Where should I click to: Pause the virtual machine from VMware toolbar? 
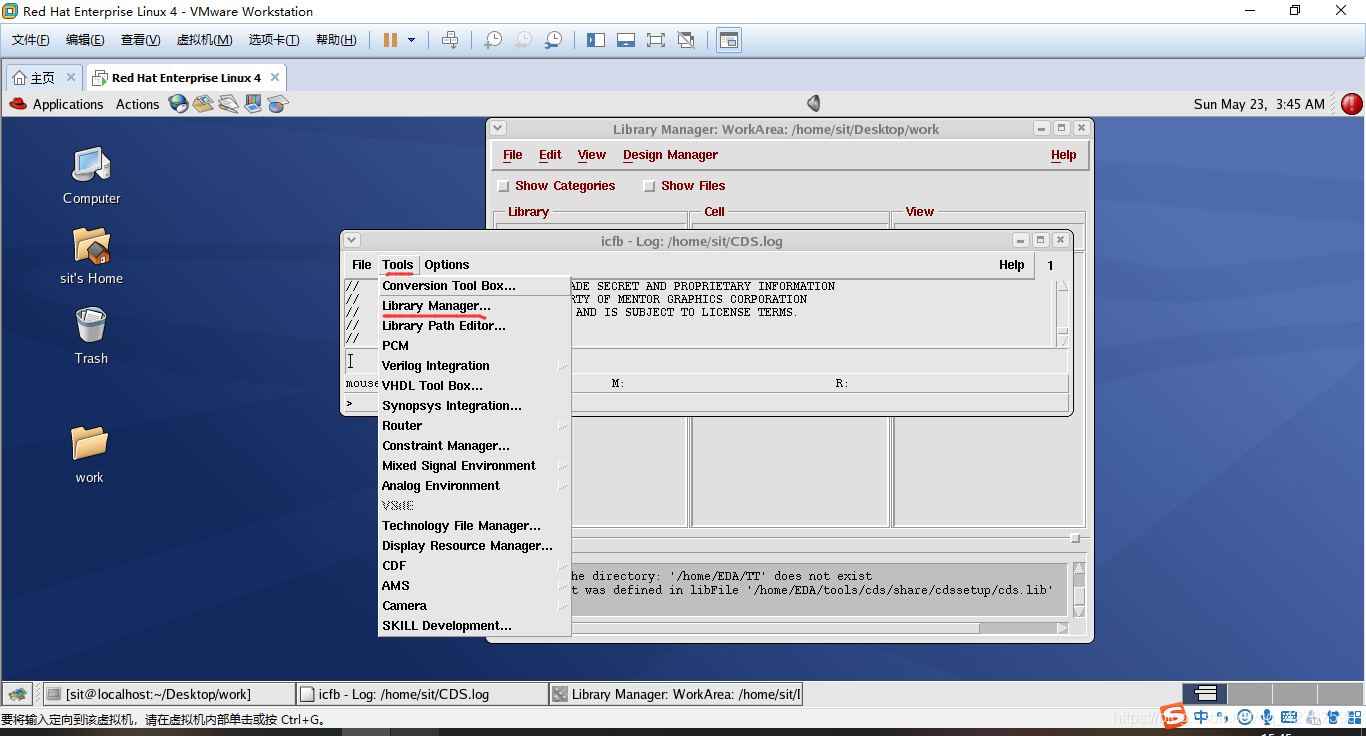pyautogui.click(x=391, y=40)
